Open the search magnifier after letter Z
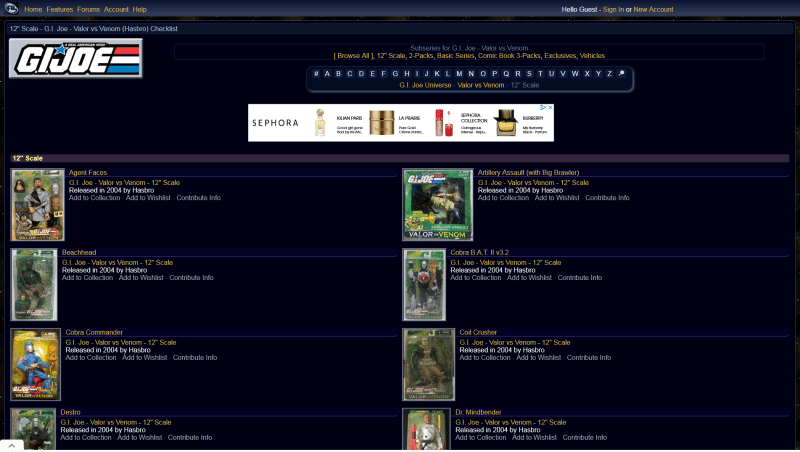 pyautogui.click(x=621, y=73)
